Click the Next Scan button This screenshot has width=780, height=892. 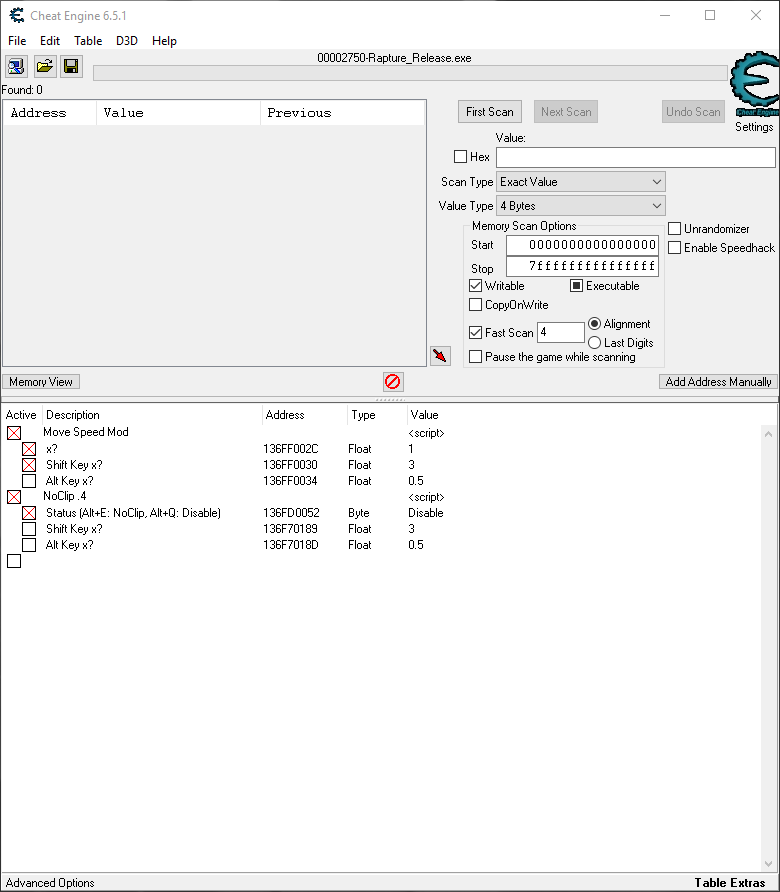pyautogui.click(x=566, y=112)
